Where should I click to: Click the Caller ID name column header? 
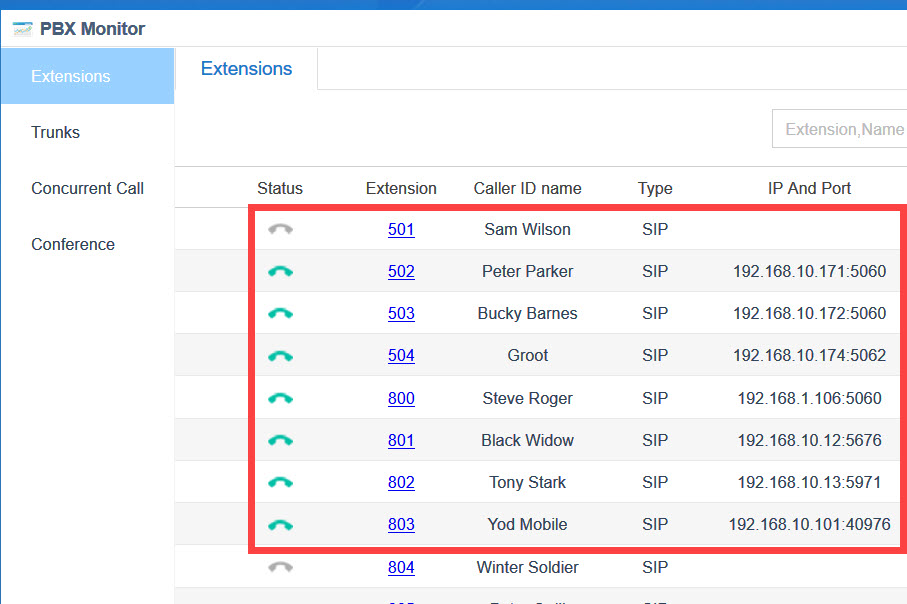pyautogui.click(x=528, y=188)
